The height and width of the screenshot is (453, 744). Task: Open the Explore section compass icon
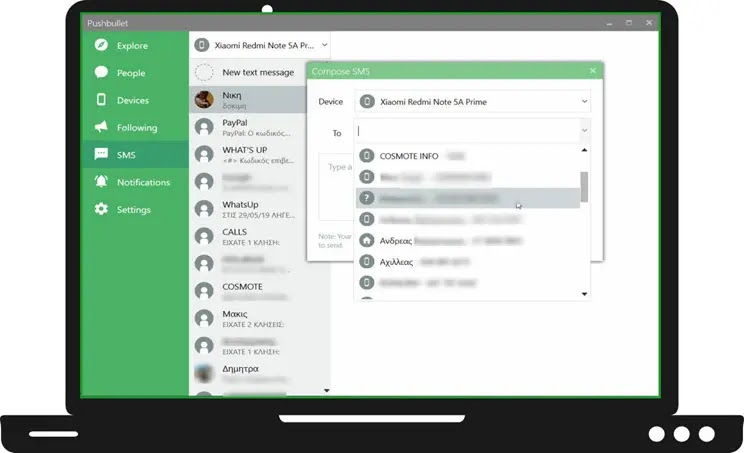[101, 45]
